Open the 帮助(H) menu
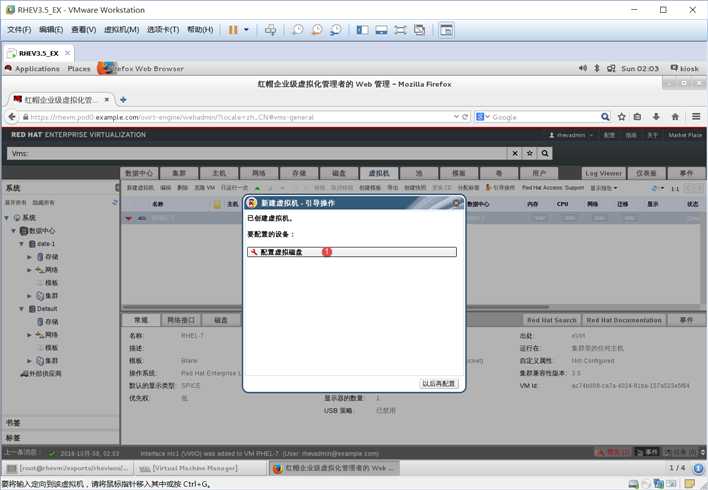 [x=200, y=30]
